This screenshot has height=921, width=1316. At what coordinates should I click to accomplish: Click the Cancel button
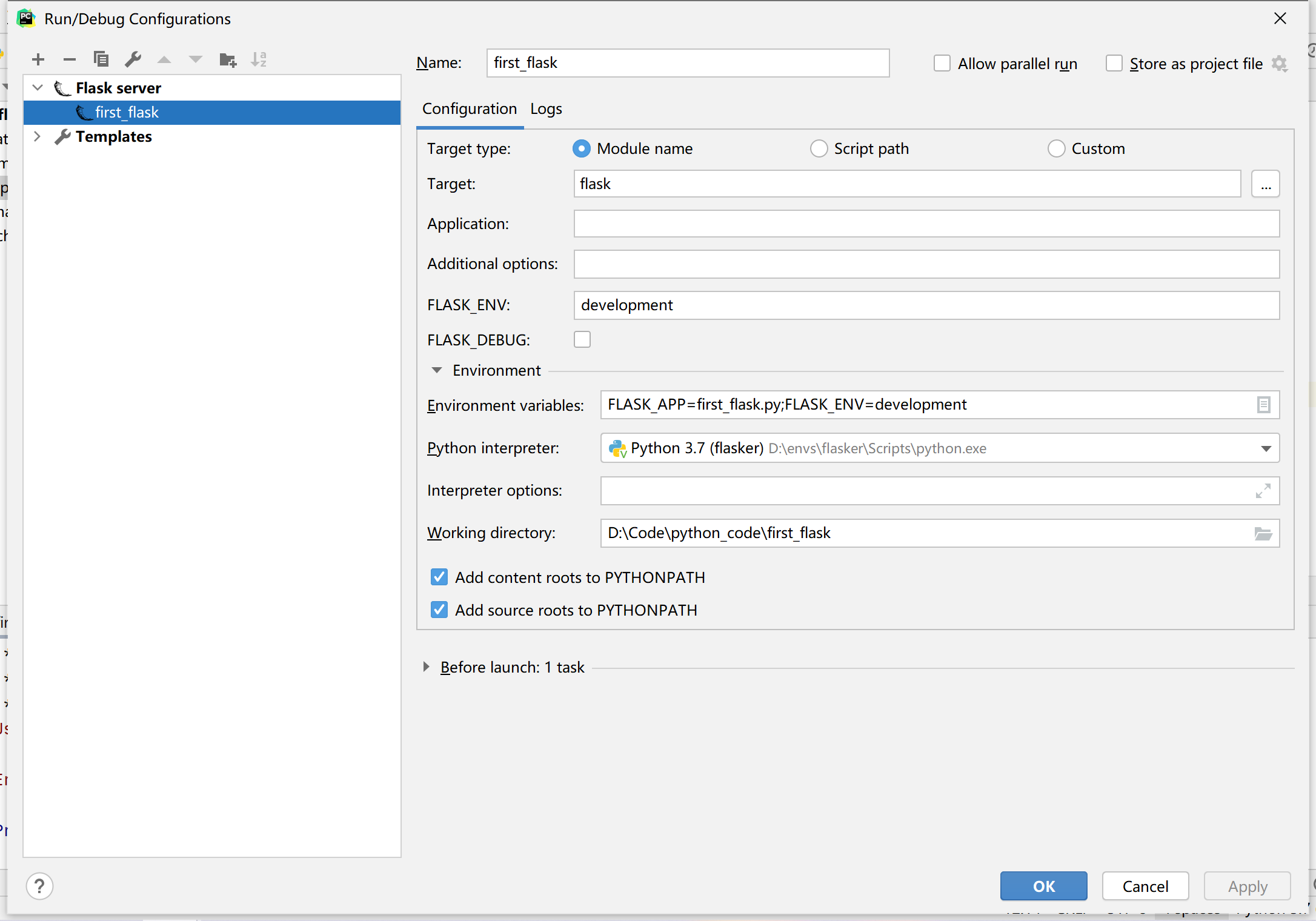(x=1145, y=886)
